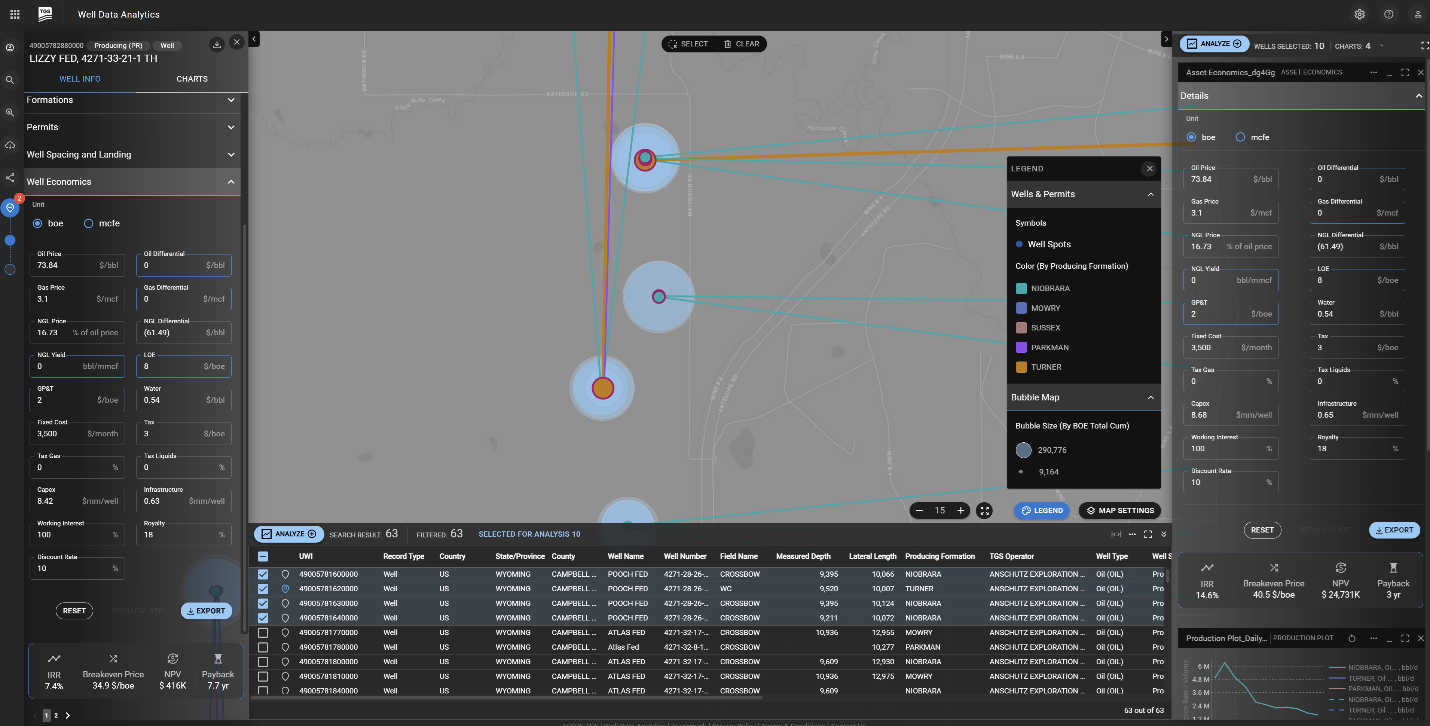Check the box for UWI 49005781770000
Viewport: 1430px width, 726px height.
click(x=263, y=633)
